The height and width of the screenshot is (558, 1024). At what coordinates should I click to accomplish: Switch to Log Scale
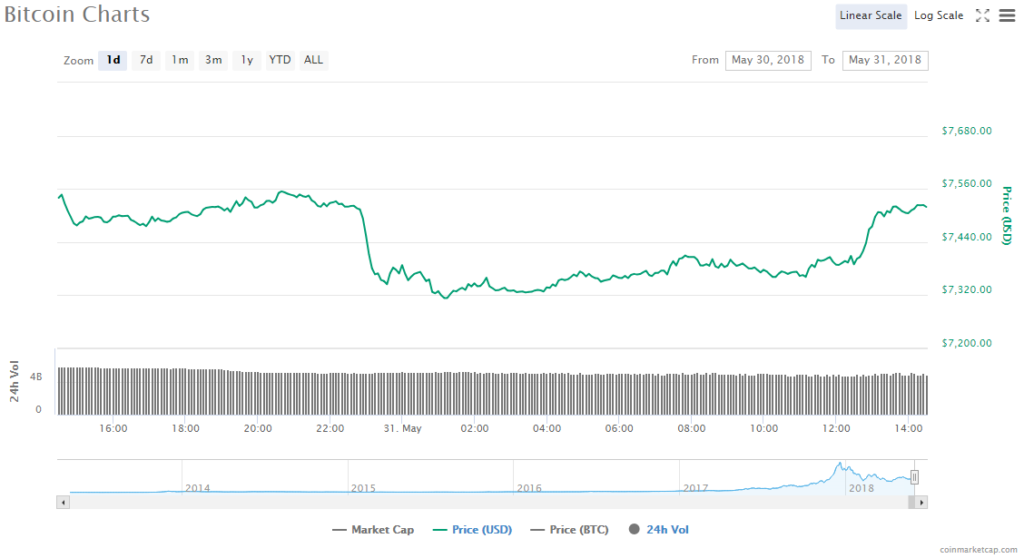tap(939, 16)
